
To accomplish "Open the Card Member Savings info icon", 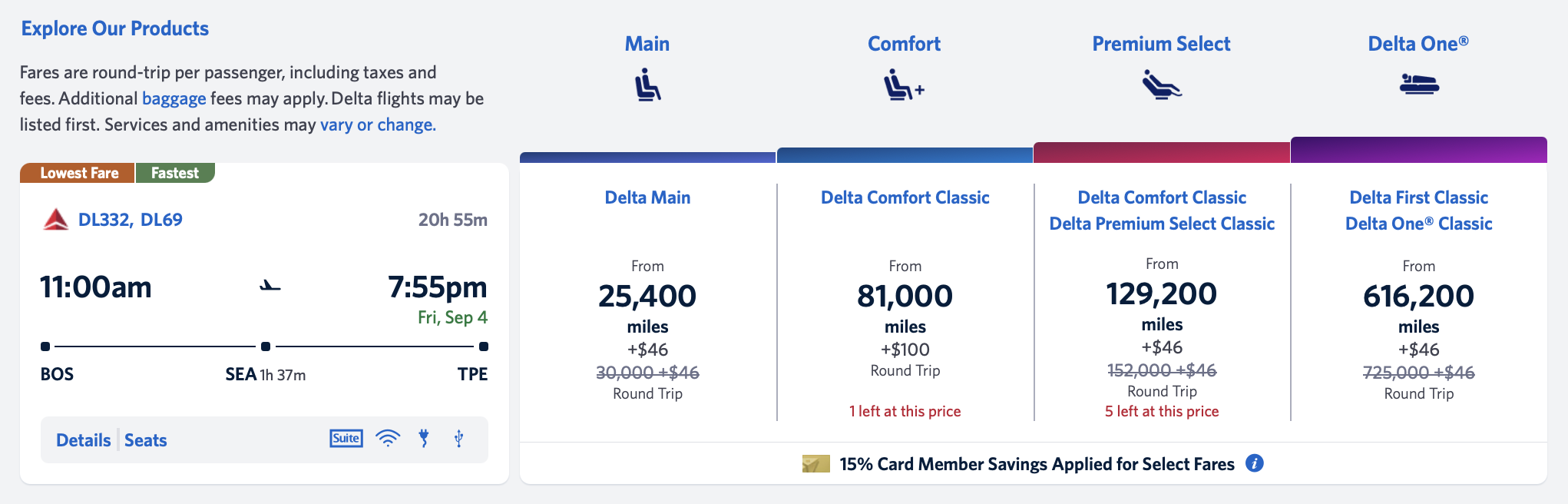I will pyautogui.click(x=1255, y=464).
